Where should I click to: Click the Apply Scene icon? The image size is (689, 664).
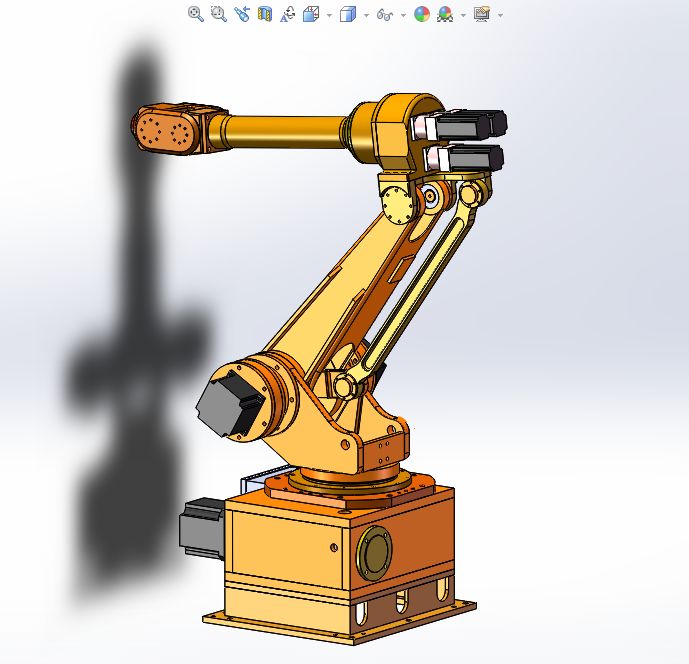click(x=444, y=14)
